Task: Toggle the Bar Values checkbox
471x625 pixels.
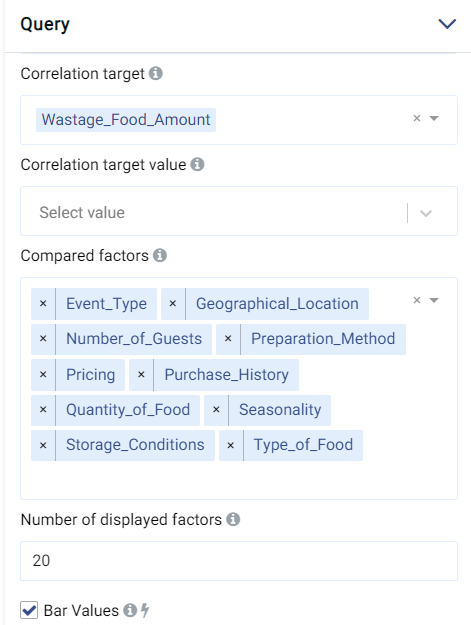Action: coord(29,610)
